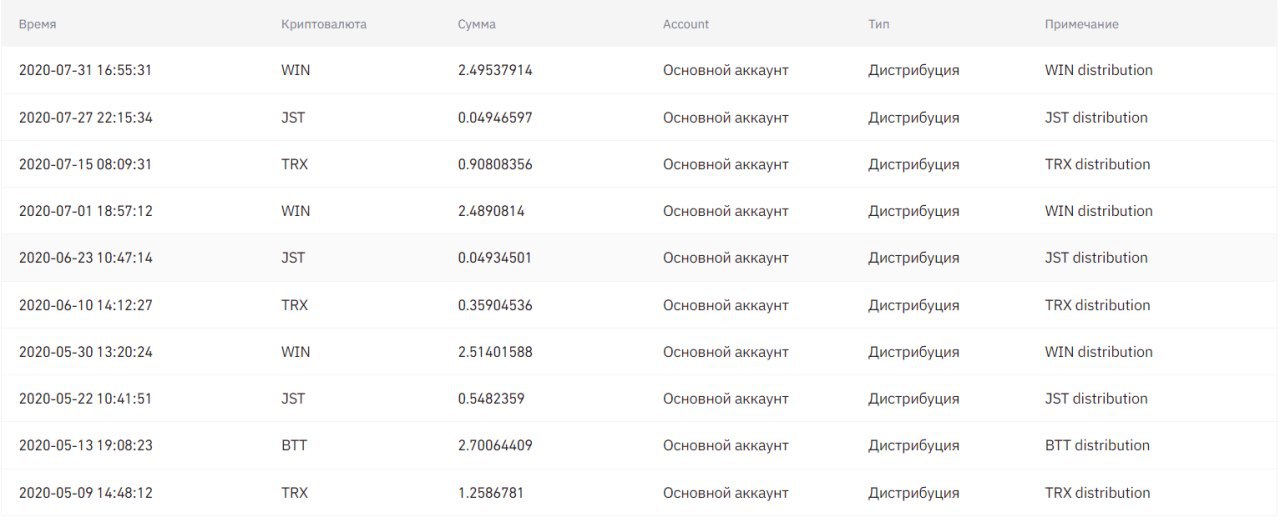Image resolution: width=1280 pixels, height=527 pixels.
Task: Click amount 0.04946597
Action: click(x=495, y=118)
